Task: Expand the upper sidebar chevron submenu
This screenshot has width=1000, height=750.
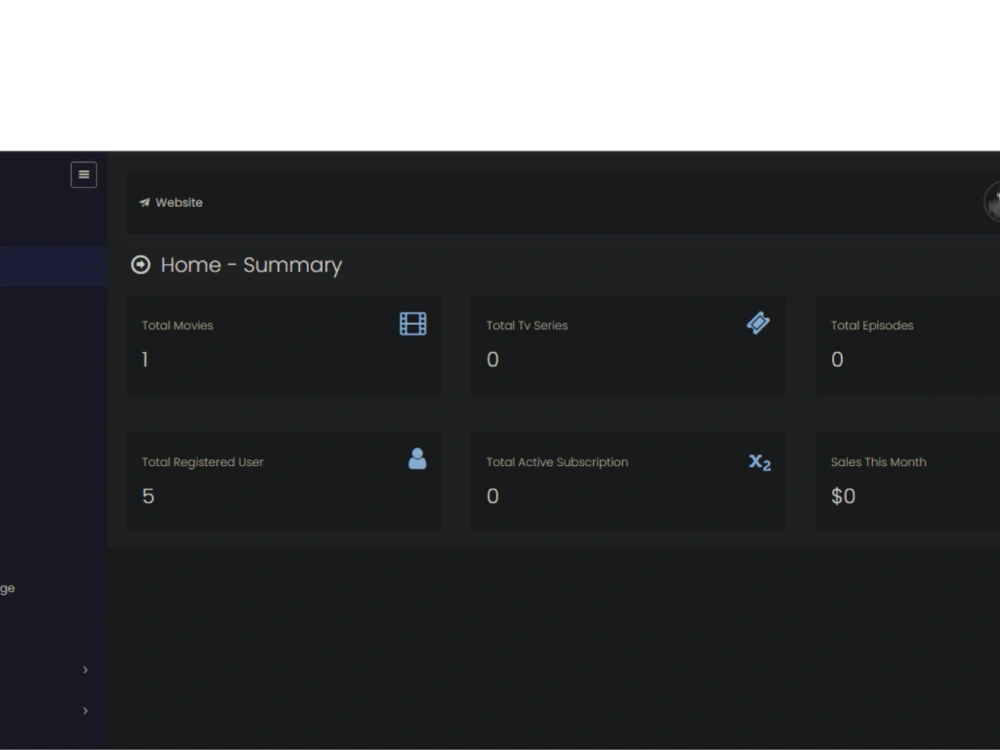Action: (85, 670)
